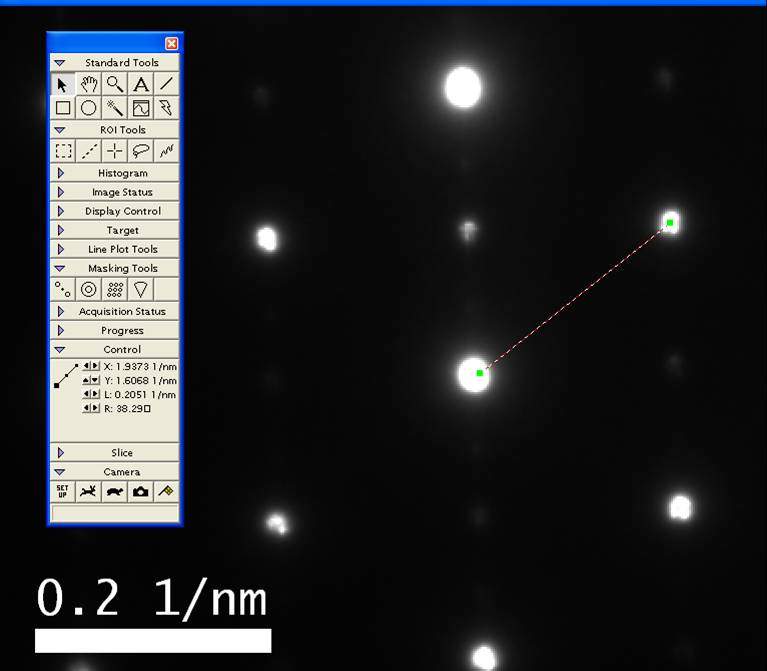Open the camera SET UP dialog
The height and width of the screenshot is (671, 767).
click(63, 491)
